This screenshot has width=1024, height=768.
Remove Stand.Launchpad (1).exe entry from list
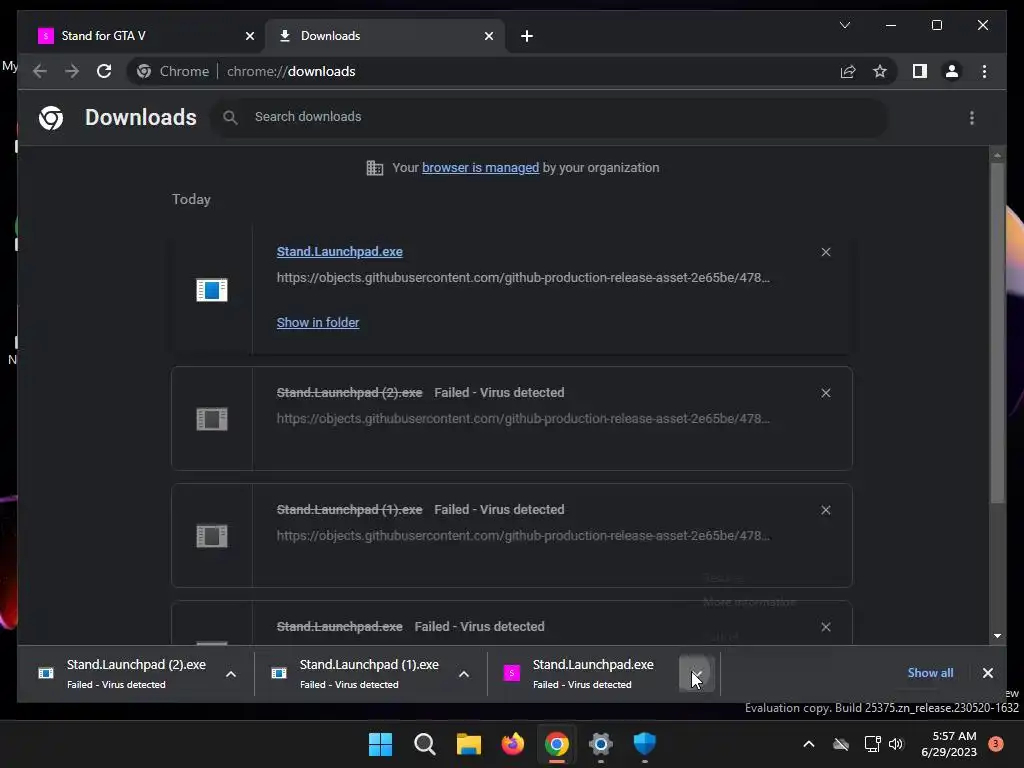825,510
